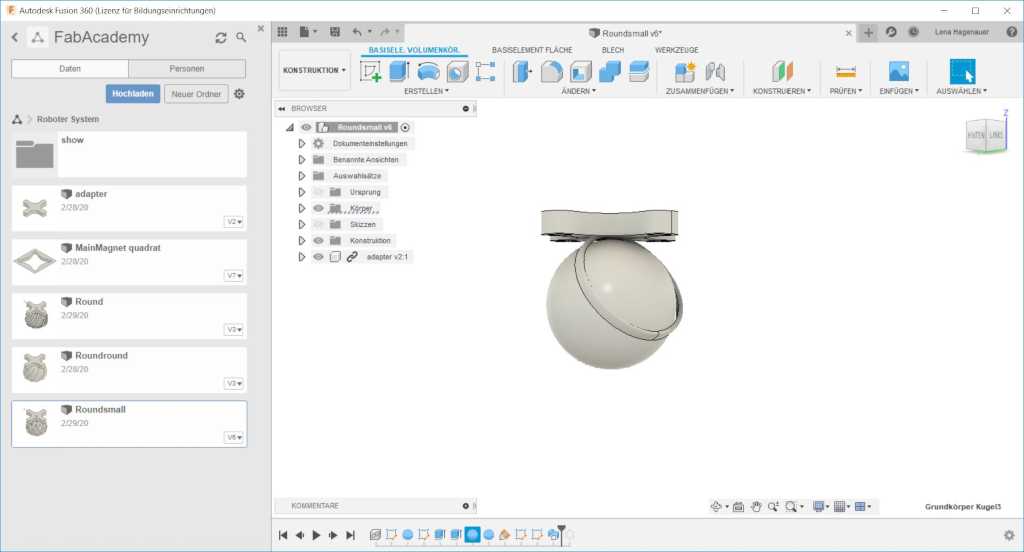
Task: Switch to the Personen tab
Action: pyautogui.click(x=187, y=69)
